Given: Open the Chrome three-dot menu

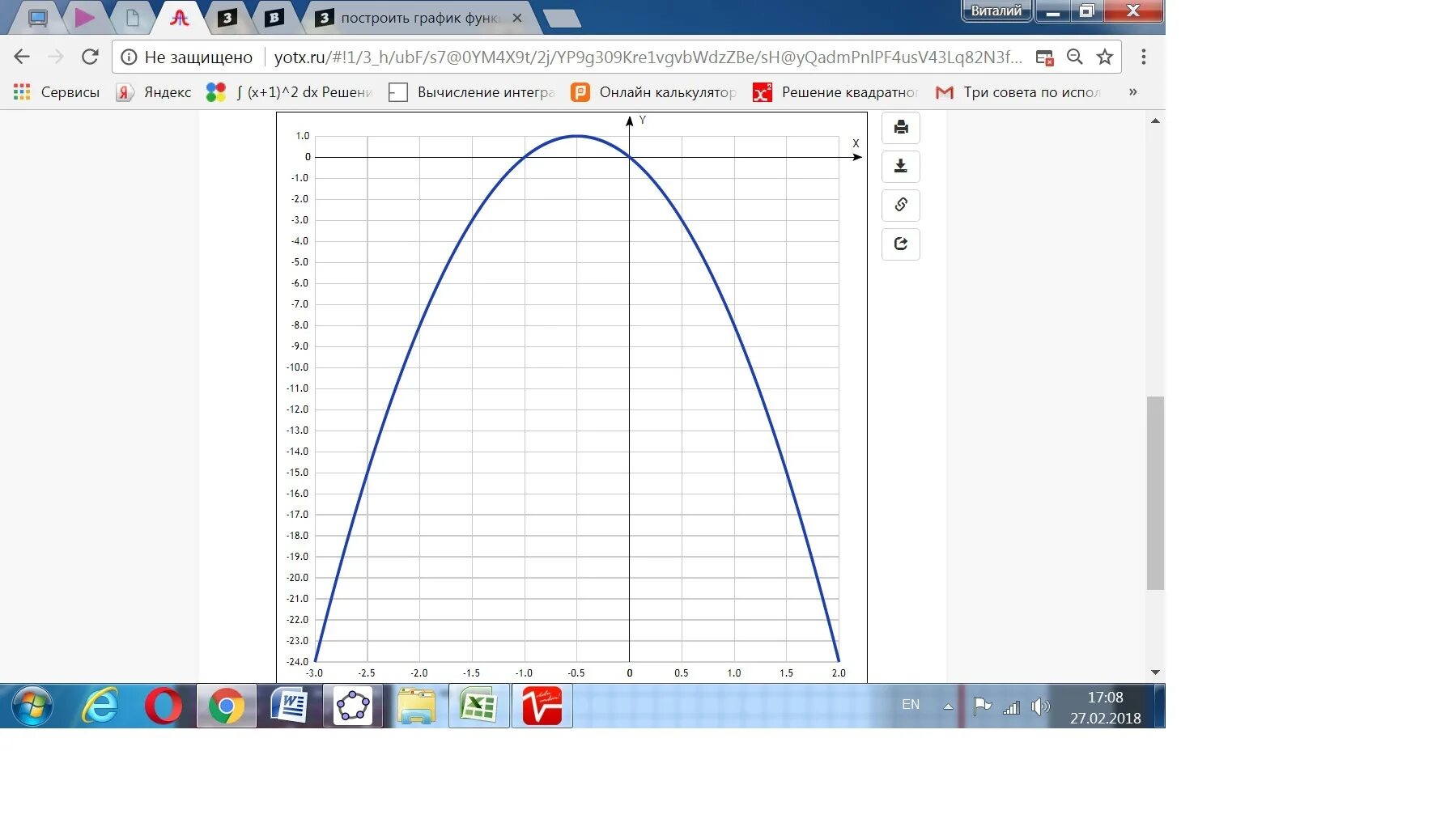Looking at the screenshot, I should [1143, 57].
